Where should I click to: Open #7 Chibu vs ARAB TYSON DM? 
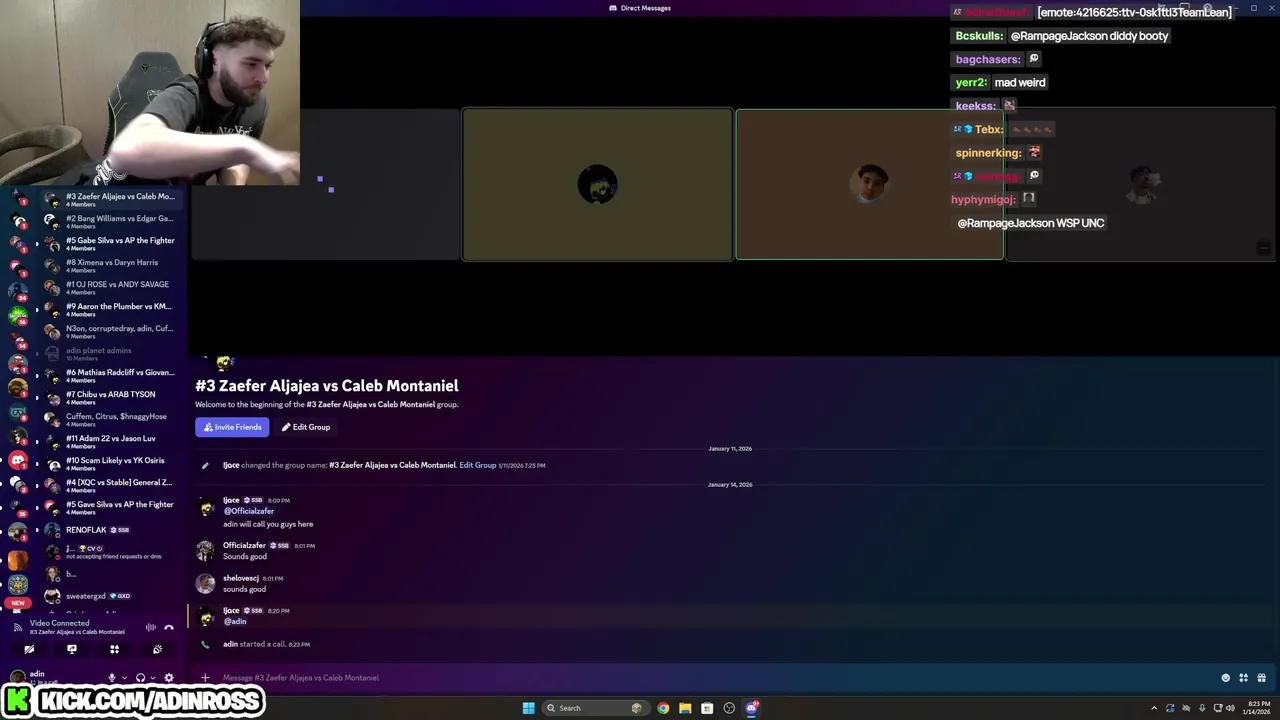pyautogui.click(x=112, y=398)
